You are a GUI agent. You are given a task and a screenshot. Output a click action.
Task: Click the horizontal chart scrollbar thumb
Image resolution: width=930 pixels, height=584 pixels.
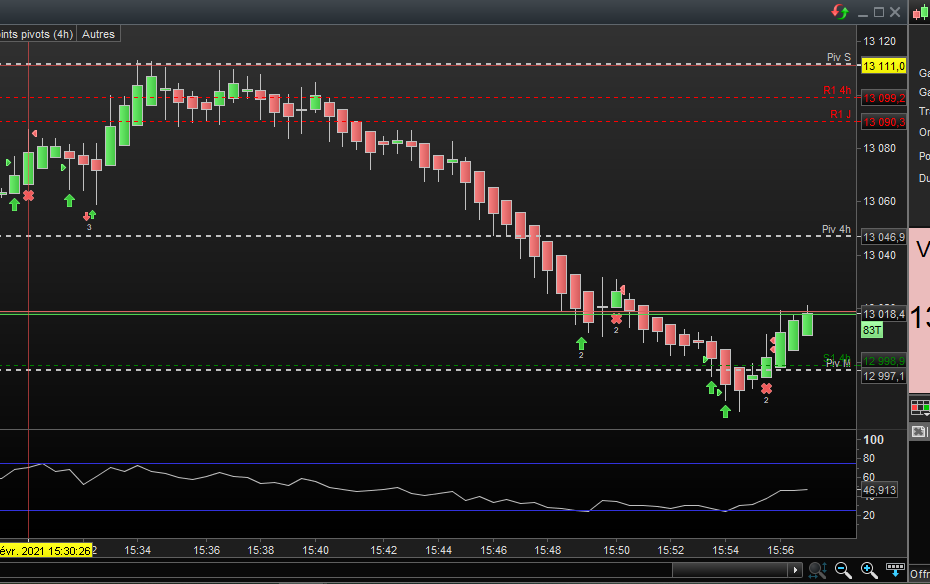pos(730,570)
